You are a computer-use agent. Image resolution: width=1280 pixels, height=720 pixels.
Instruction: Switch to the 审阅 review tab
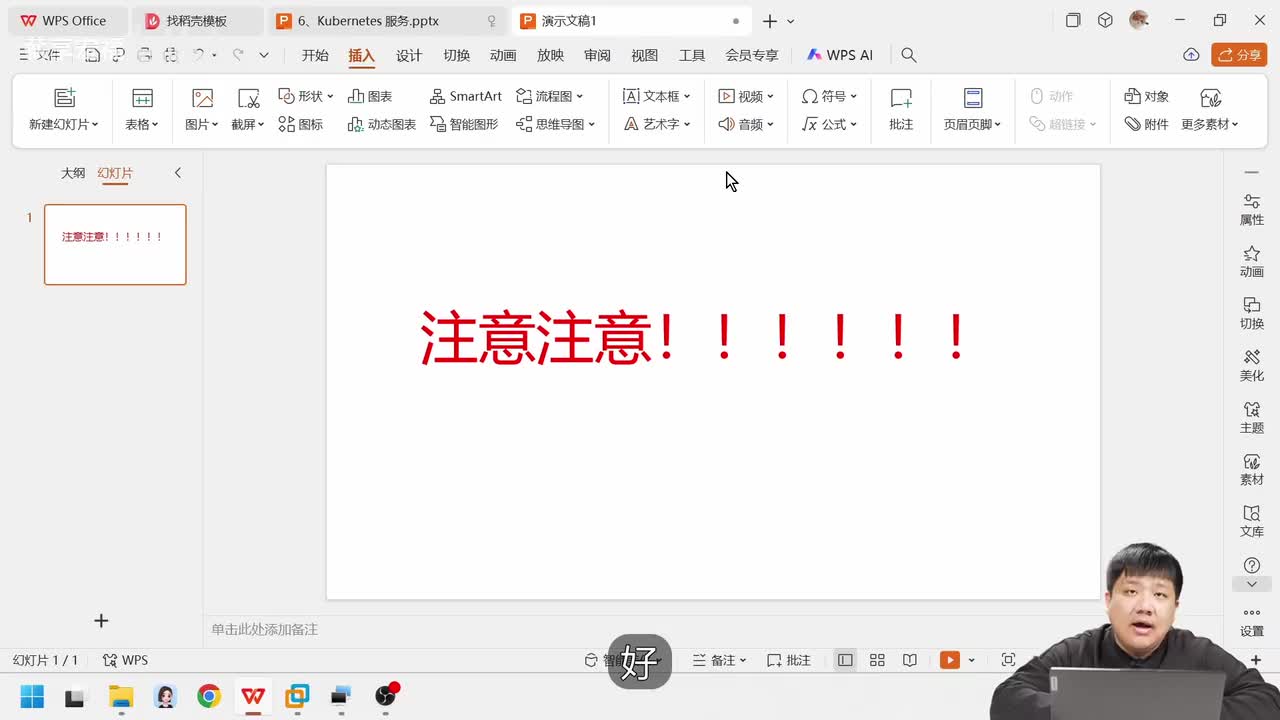click(x=597, y=55)
